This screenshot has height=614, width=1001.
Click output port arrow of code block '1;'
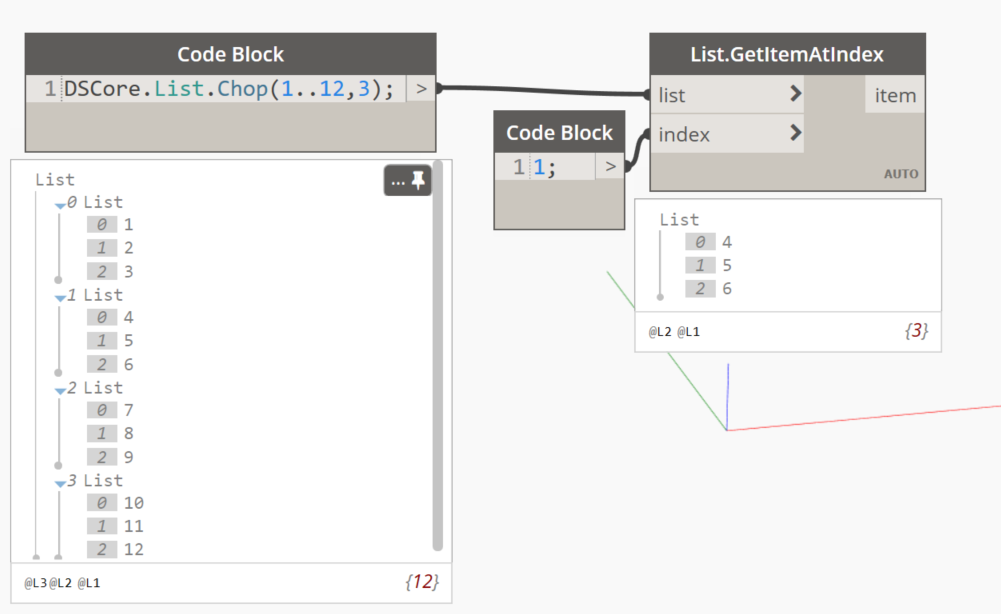click(x=610, y=167)
